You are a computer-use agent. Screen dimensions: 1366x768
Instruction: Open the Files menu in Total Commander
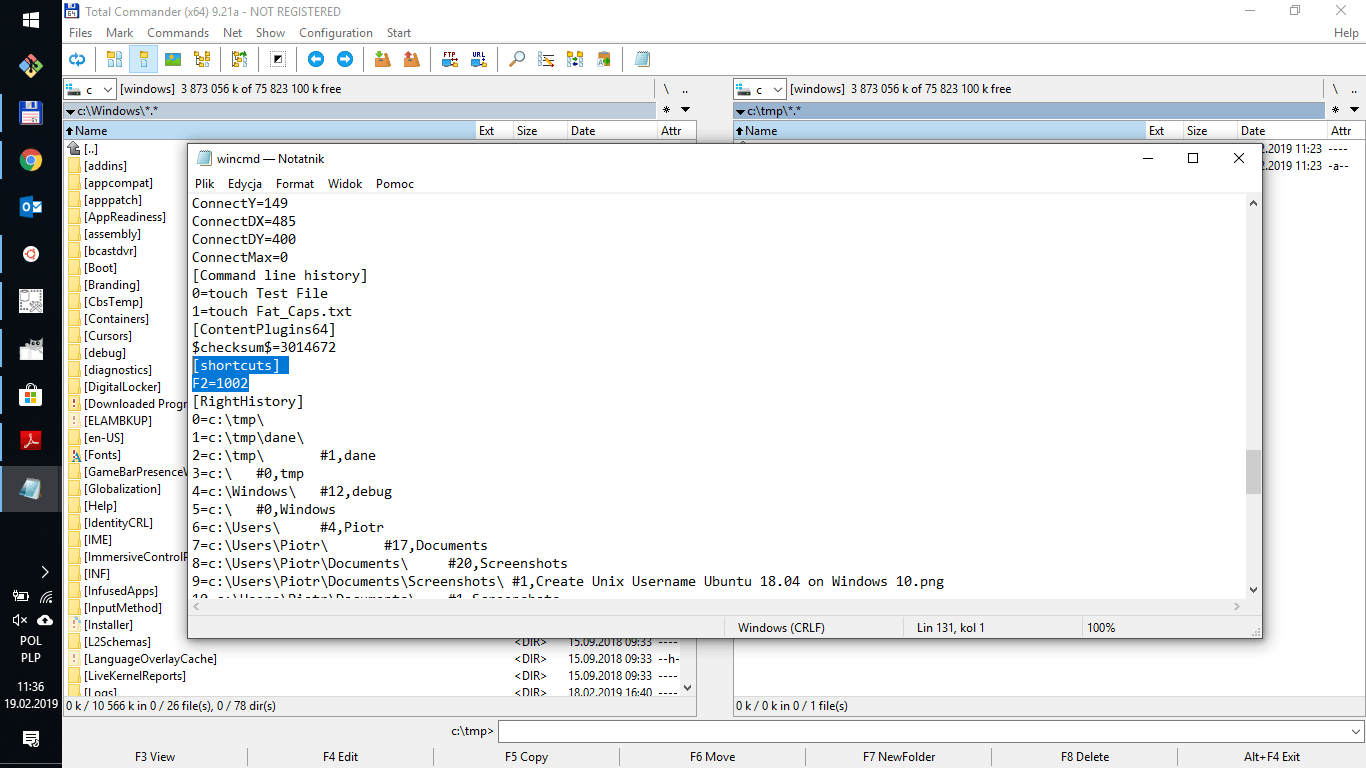point(80,33)
